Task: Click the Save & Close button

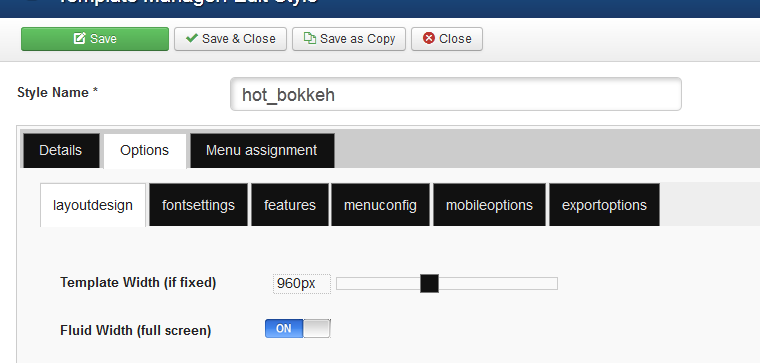Action: (231, 39)
